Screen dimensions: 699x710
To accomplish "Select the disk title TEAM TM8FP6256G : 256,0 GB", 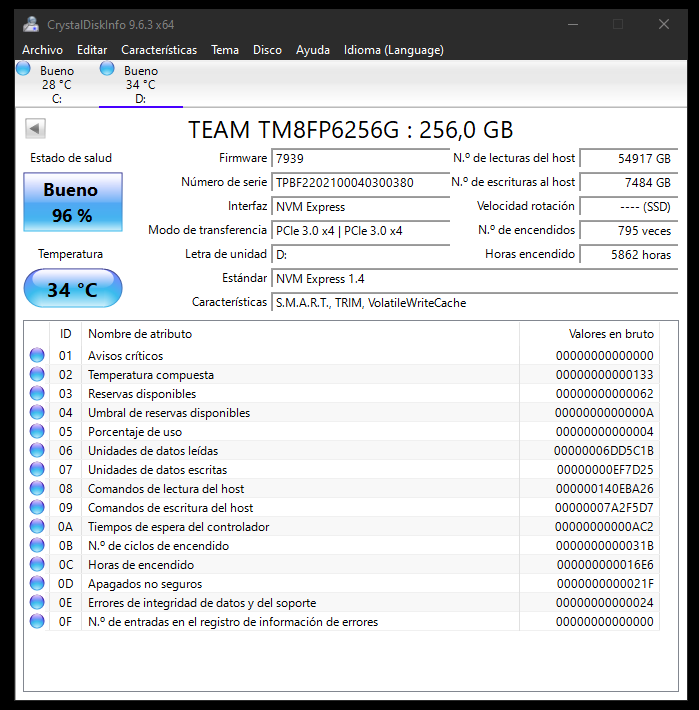I will click(350, 130).
